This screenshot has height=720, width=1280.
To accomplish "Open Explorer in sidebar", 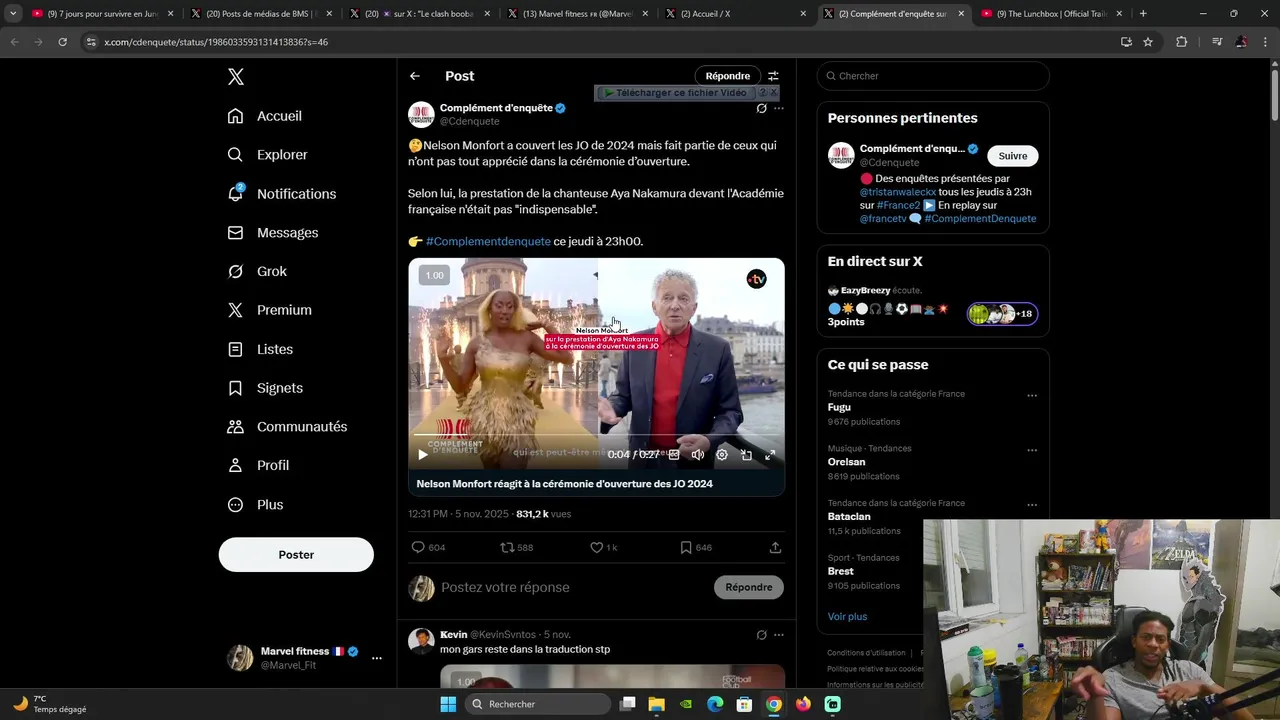I will click(268, 155).
